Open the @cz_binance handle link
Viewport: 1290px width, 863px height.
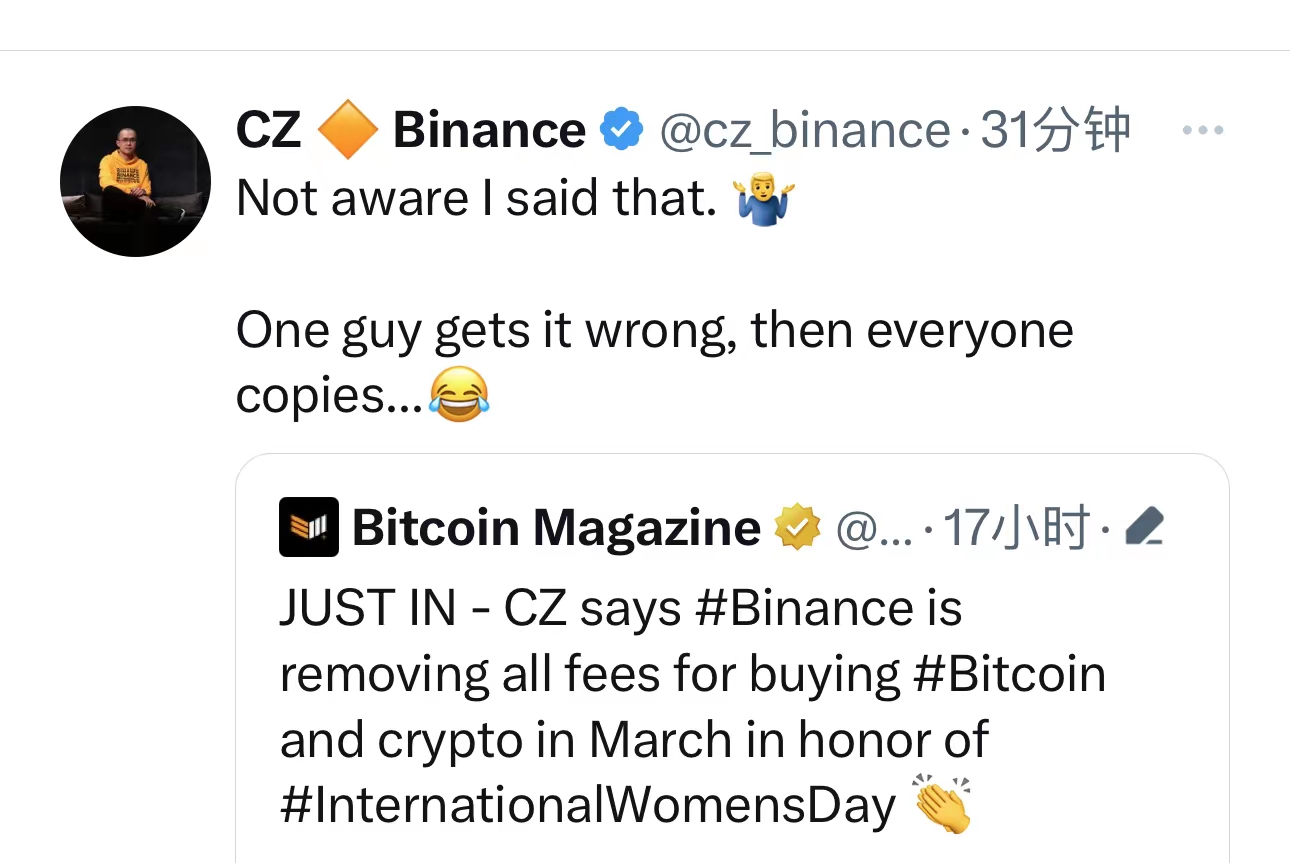tap(804, 131)
